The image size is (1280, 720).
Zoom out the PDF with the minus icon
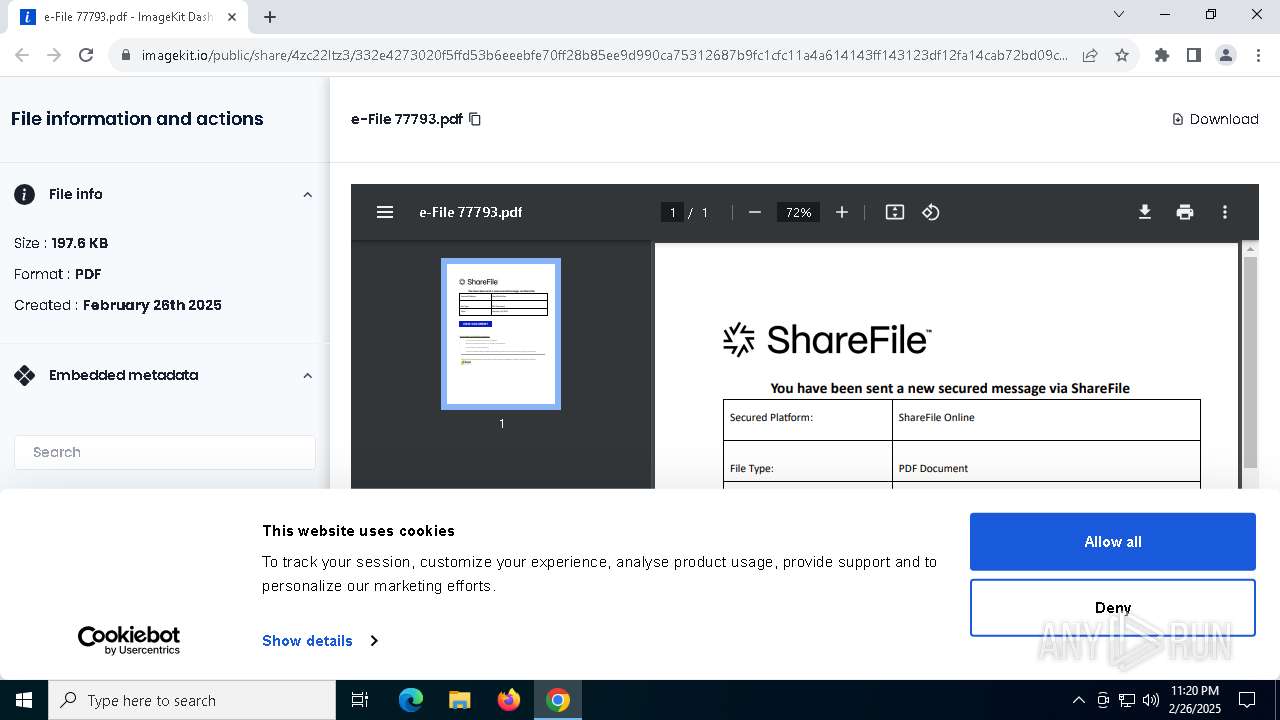pos(755,212)
